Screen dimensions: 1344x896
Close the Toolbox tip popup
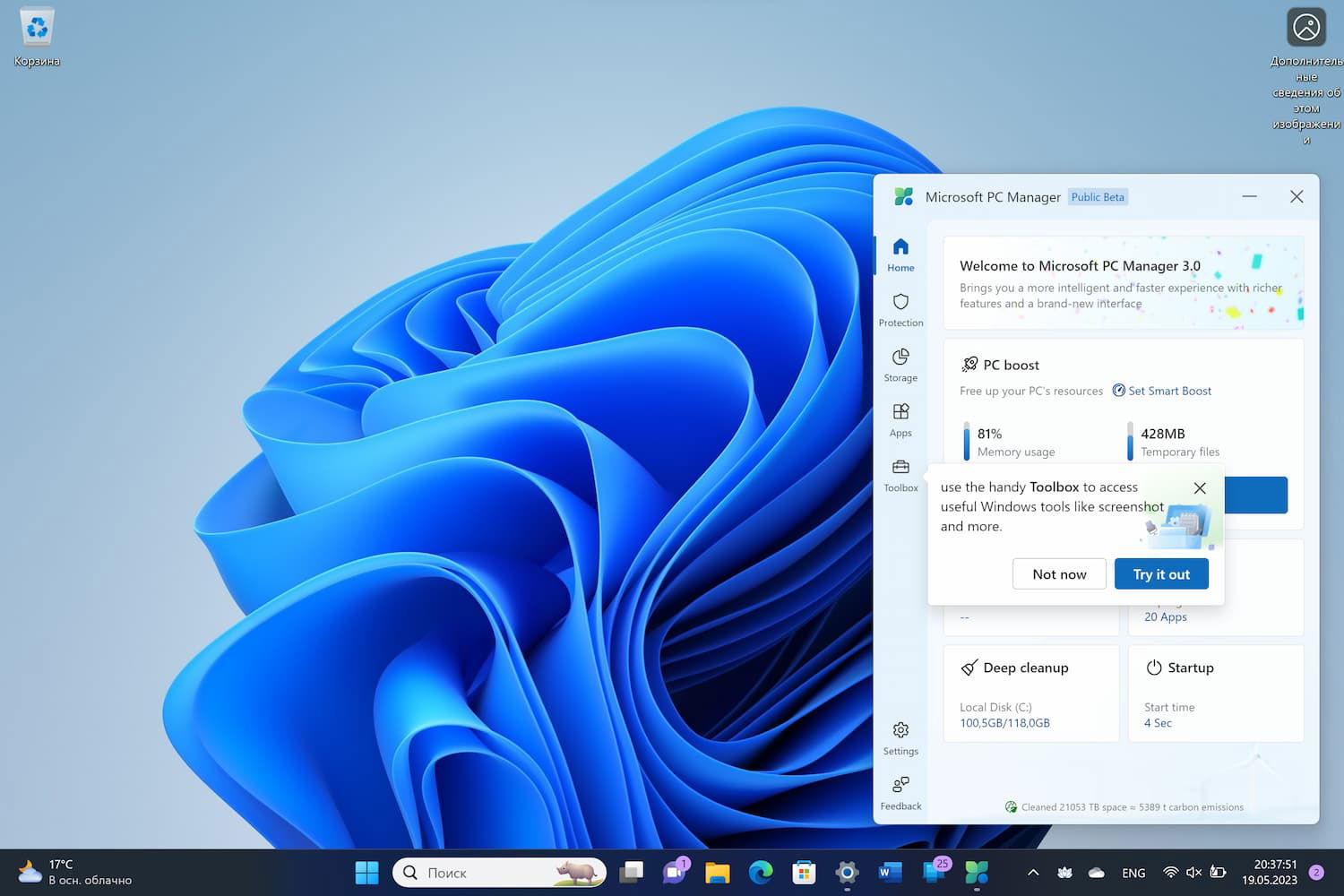(x=1200, y=488)
